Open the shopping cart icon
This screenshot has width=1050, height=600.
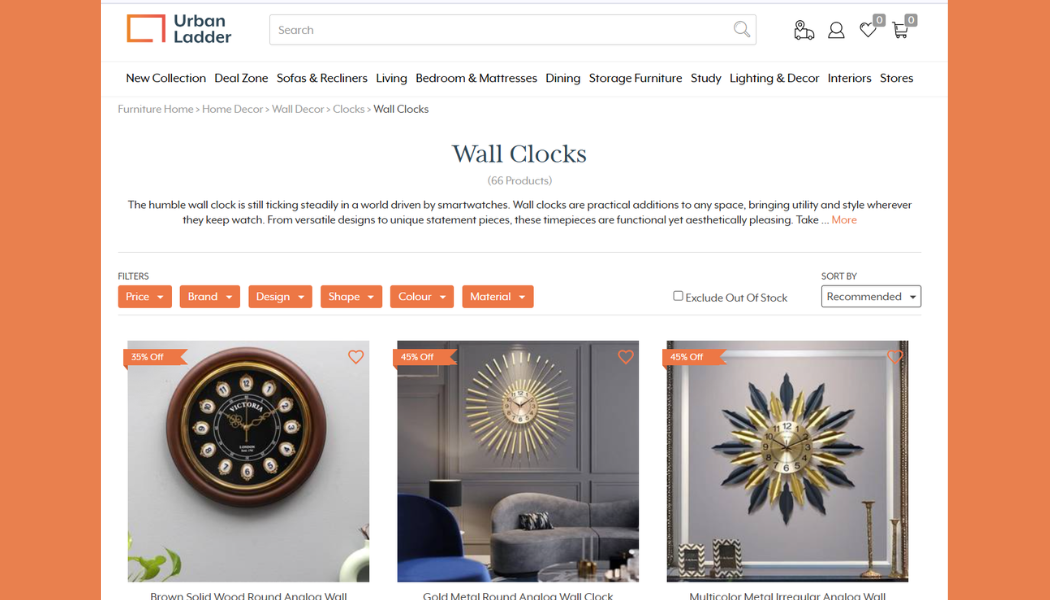pos(900,30)
